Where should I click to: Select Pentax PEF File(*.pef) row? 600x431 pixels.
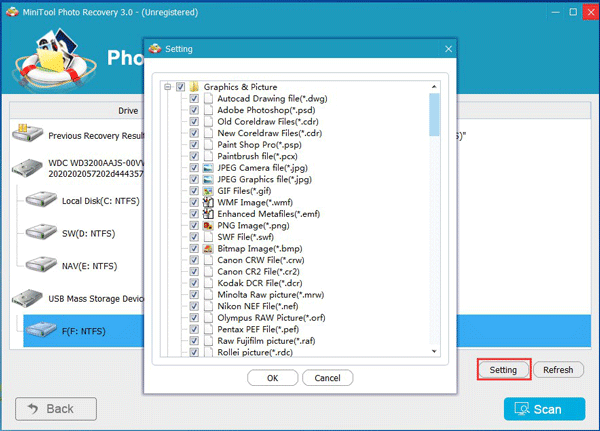pyautogui.click(x=258, y=329)
